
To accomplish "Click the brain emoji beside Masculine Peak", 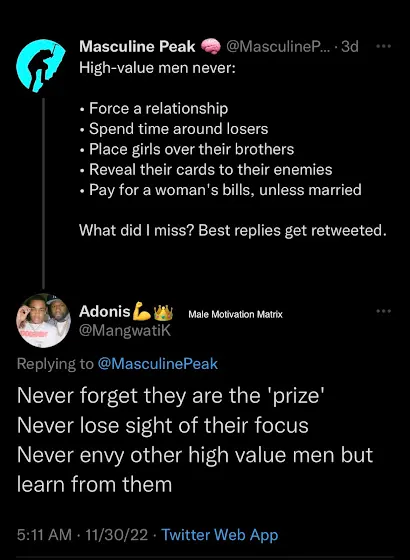I will (x=211, y=47).
